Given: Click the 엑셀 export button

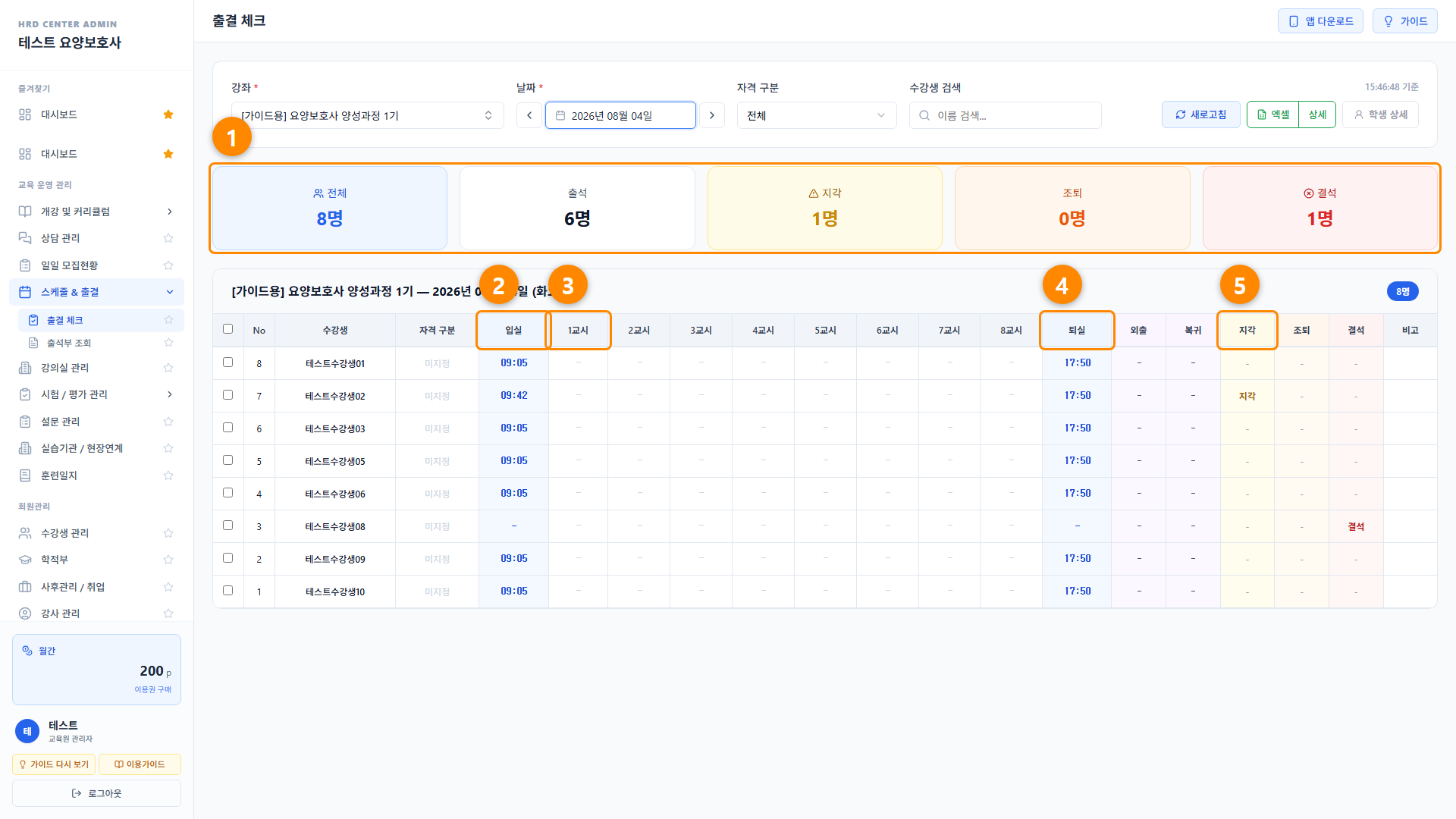Looking at the screenshot, I should pyautogui.click(x=1273, y=115).
